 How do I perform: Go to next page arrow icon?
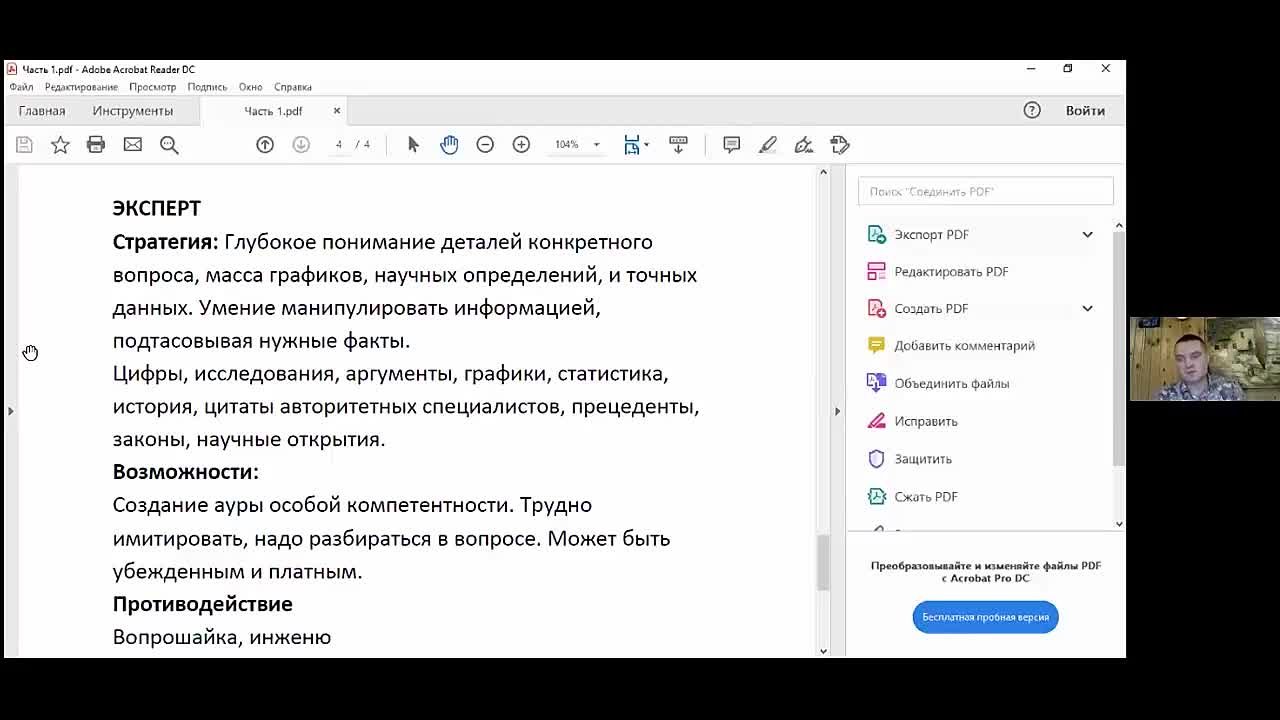tap(301, 145)
